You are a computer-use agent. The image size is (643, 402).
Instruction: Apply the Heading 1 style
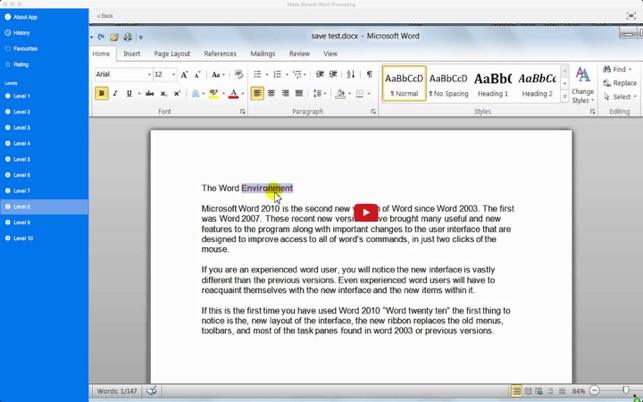tap(493, 84)
